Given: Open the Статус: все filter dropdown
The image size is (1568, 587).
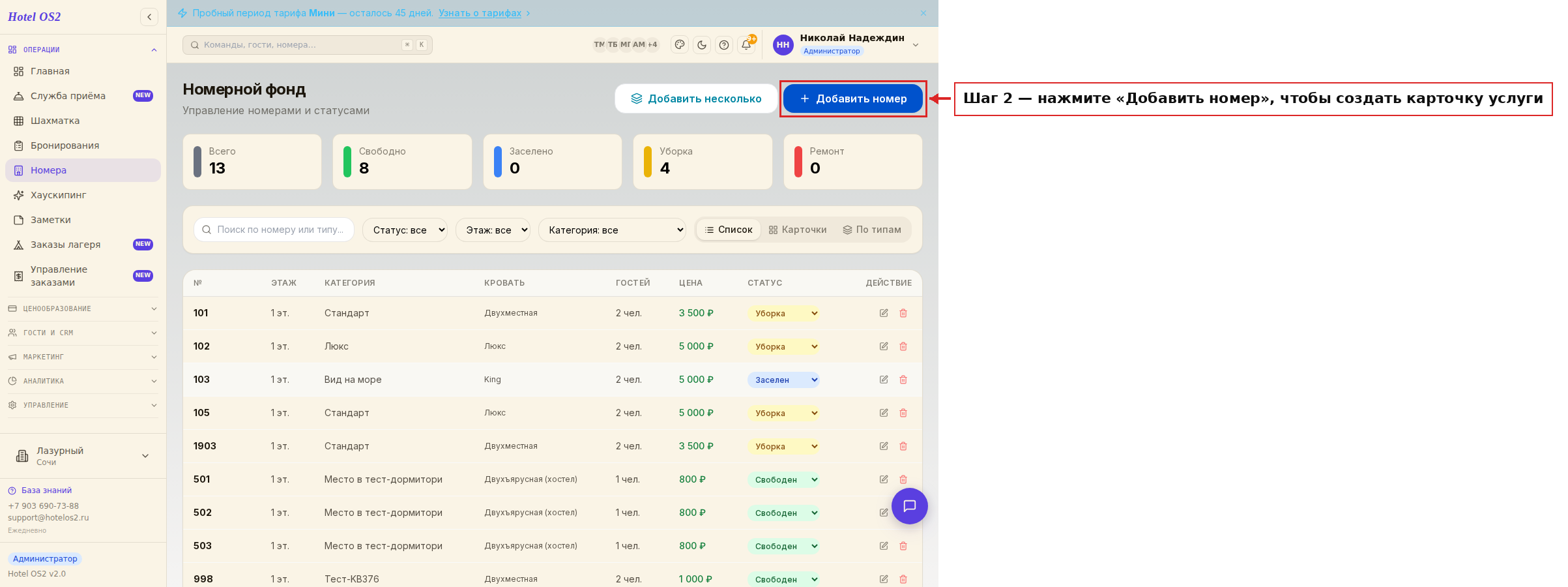Looking at the screenshot, I should click(x=405, y=230).
